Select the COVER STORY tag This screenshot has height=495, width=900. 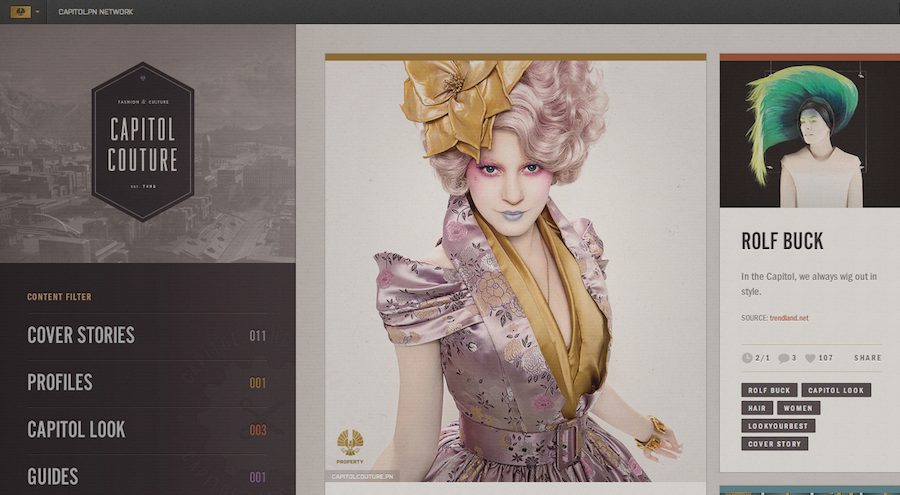[774, 444]
